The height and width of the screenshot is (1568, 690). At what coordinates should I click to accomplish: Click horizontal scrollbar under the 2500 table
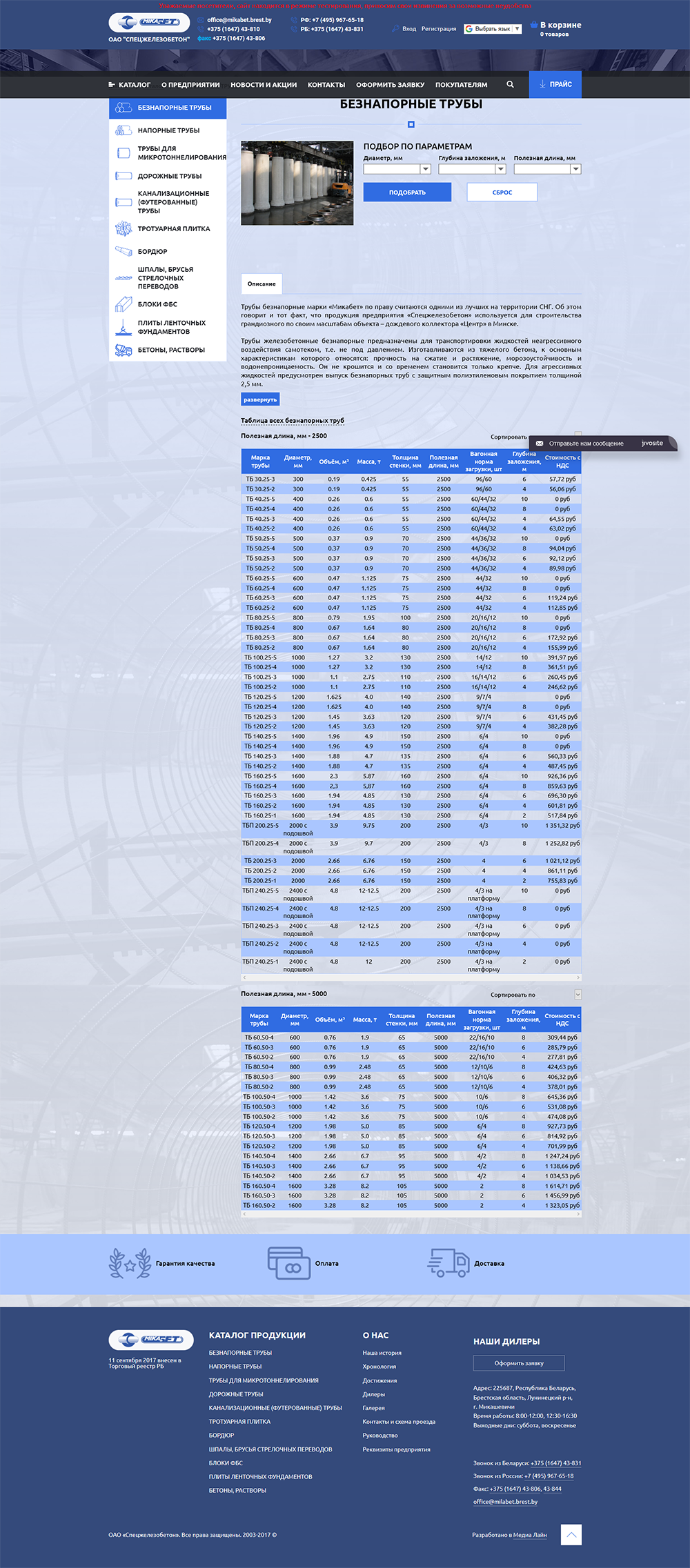[411, 977]
